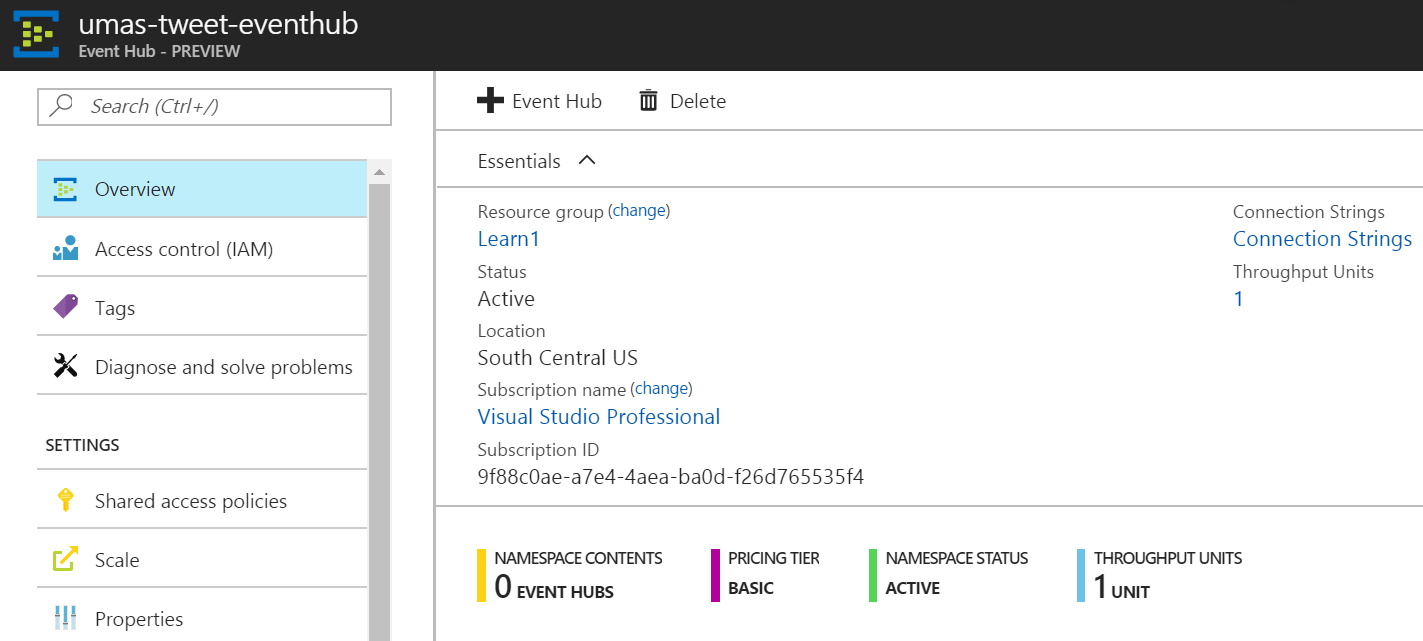Click the South Central US location text
This screenshot has width=1423, height=641.
coord(558,358)
